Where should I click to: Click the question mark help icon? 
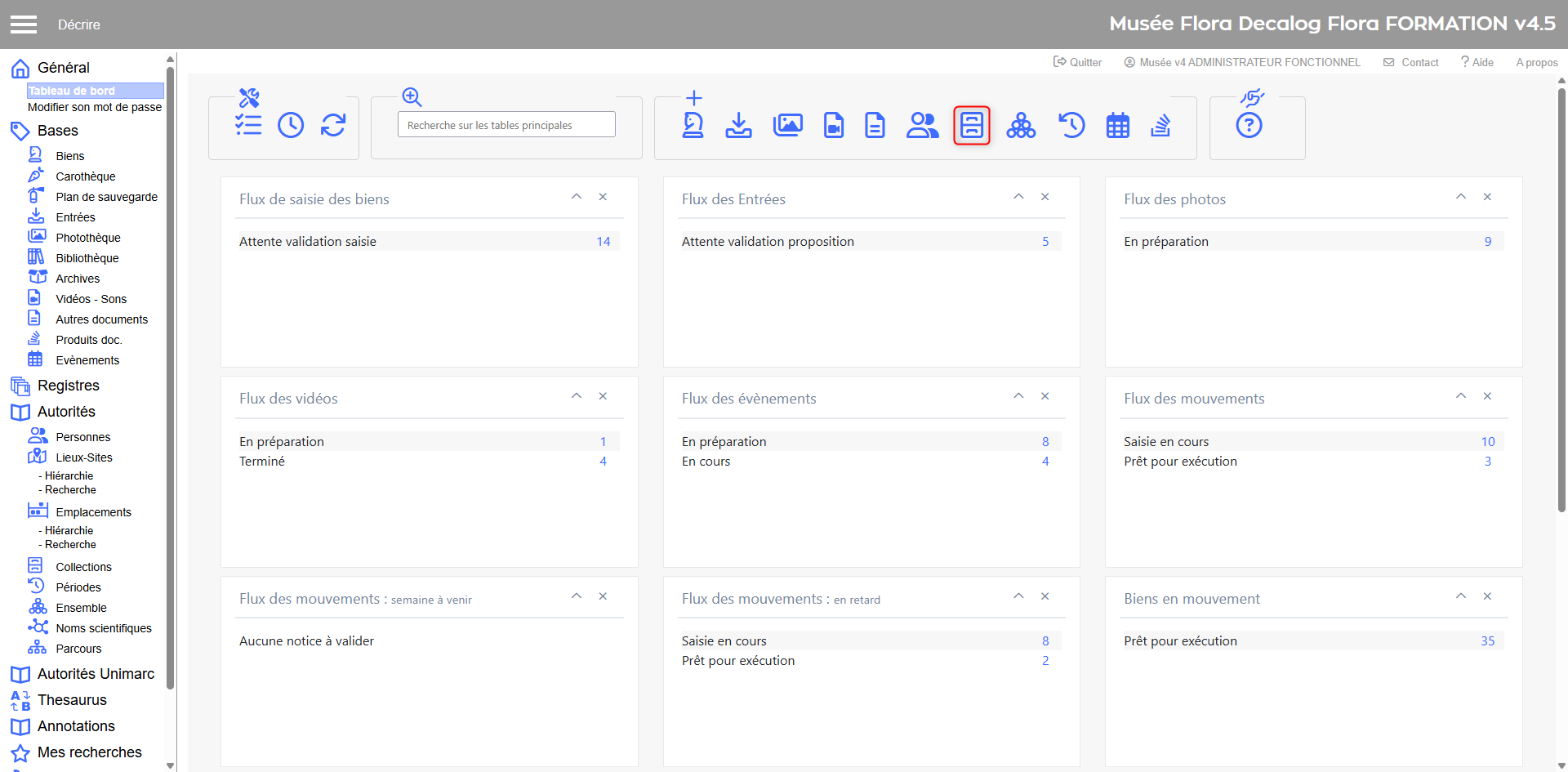click(1249, 125)
